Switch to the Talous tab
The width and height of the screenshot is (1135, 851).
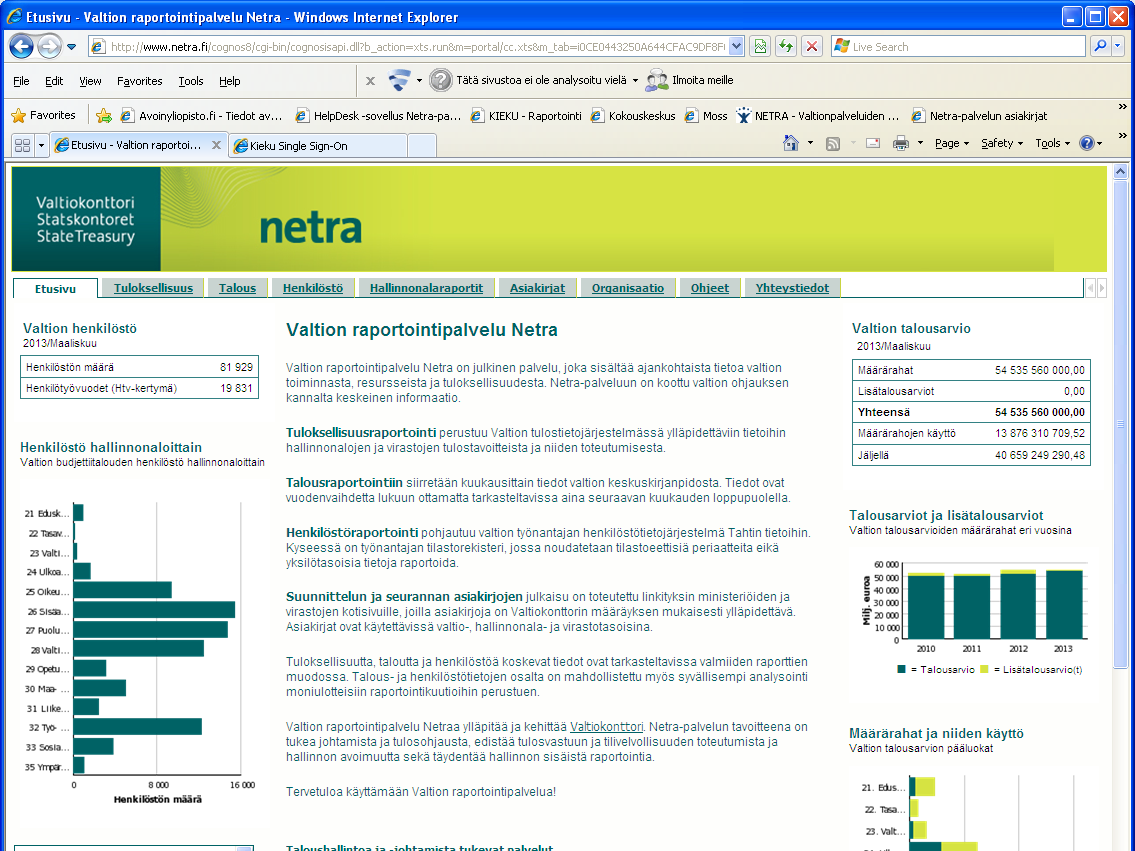(x=237, y=288)
